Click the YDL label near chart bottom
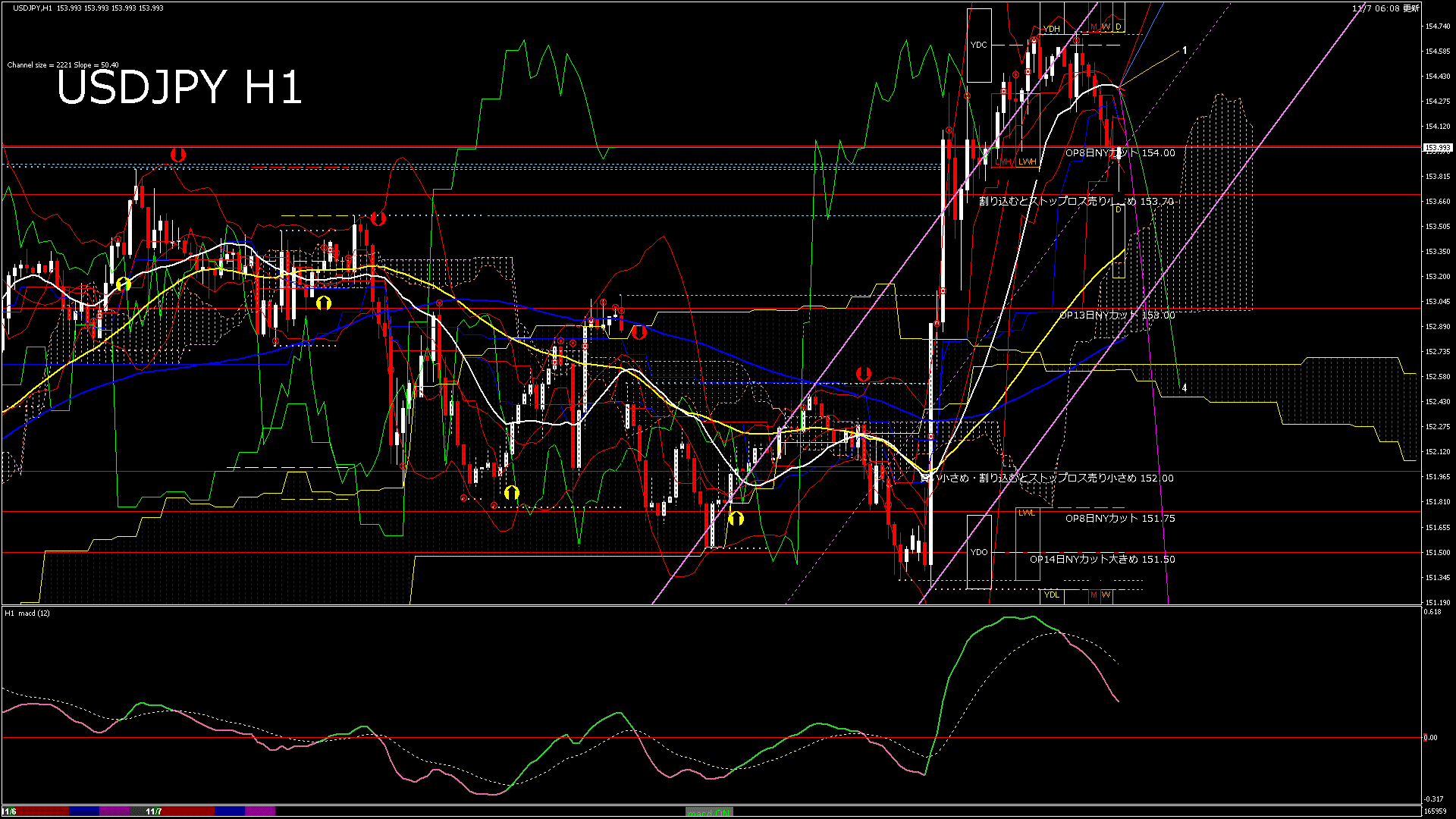The height and width of the screenshot is (819, 1456). click(x=1051, y=595)
